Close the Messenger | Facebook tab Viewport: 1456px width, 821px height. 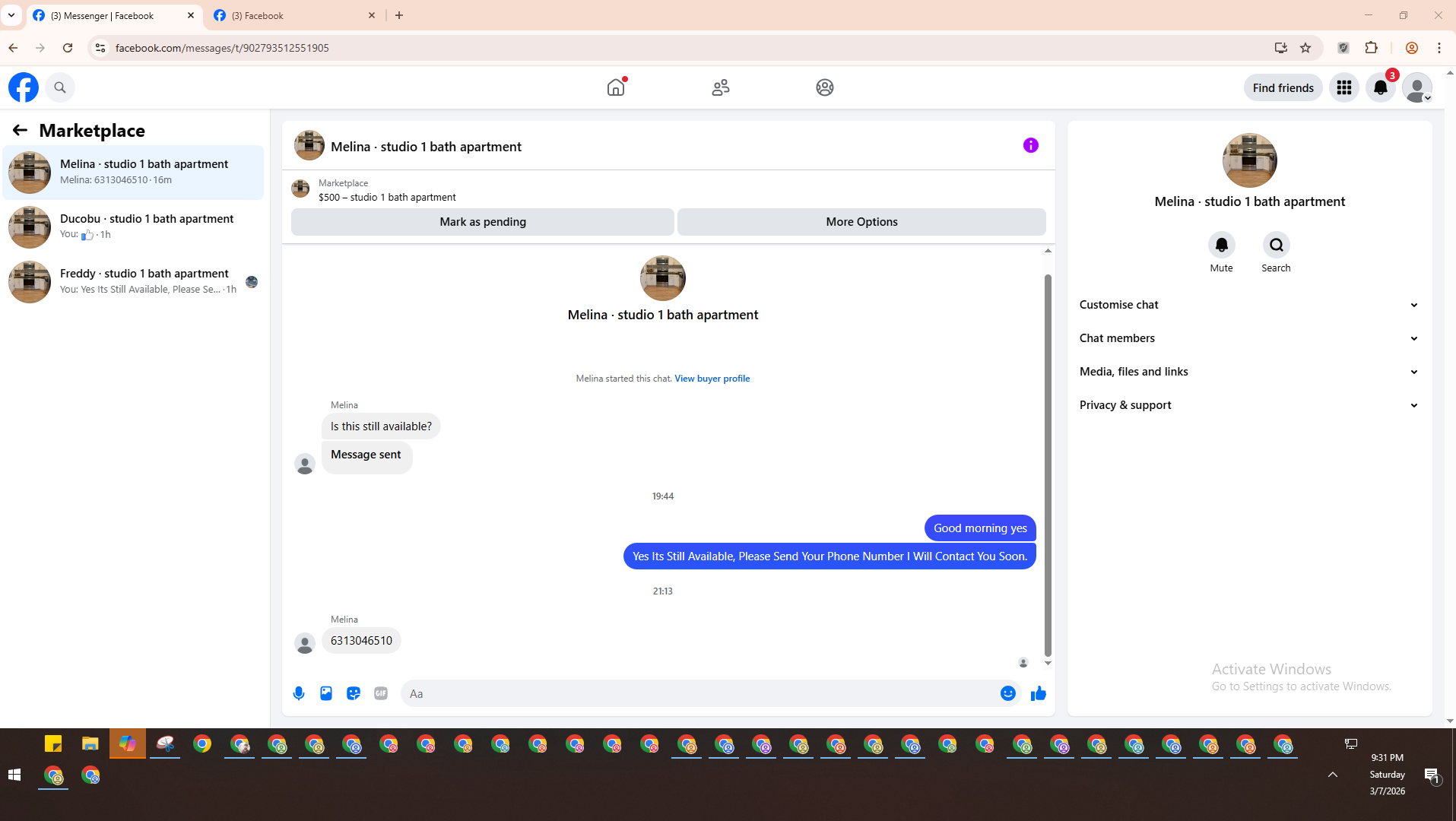(x=191, y=15)
